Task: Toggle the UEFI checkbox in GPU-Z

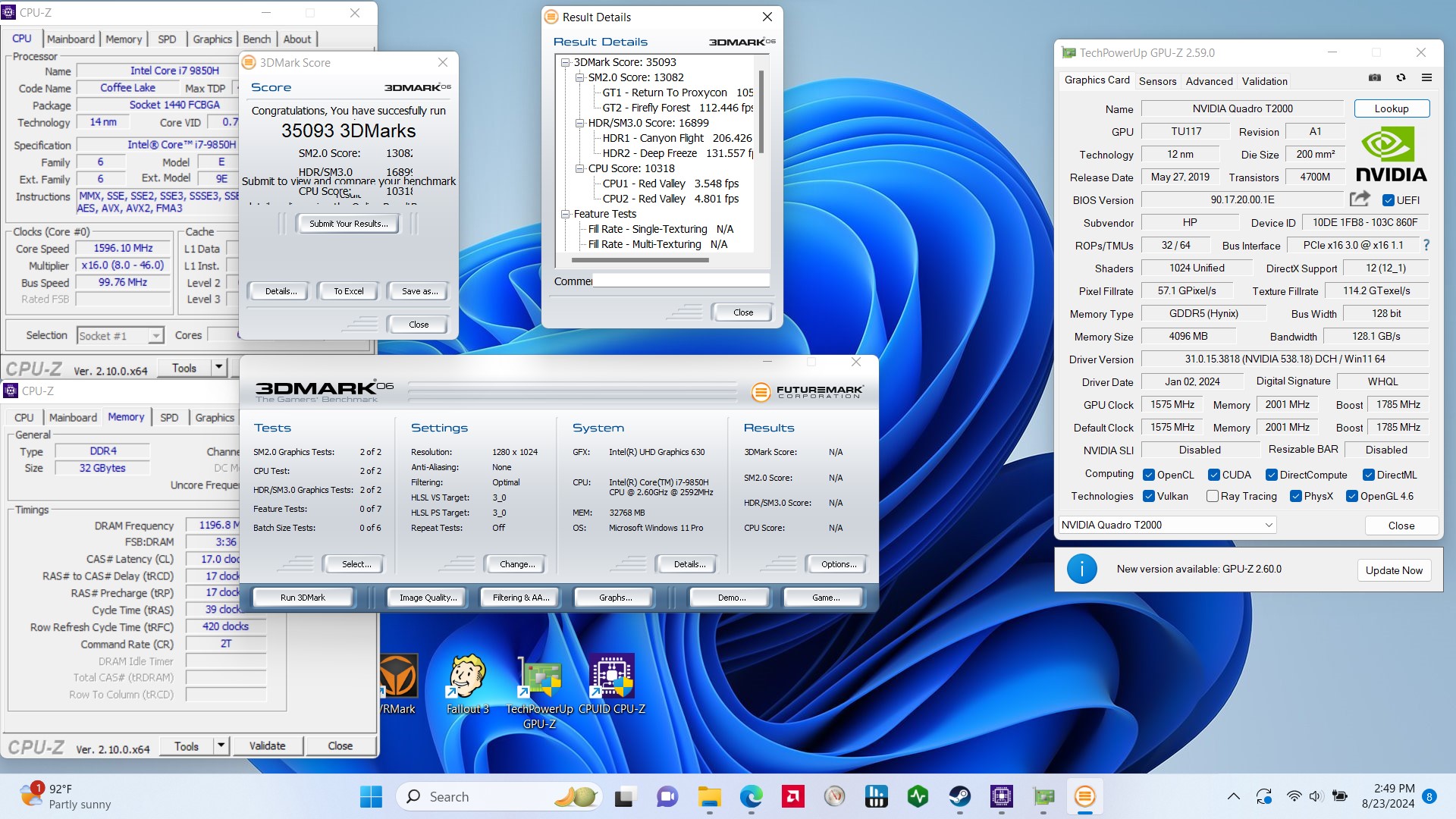Action: (1388, 200)
